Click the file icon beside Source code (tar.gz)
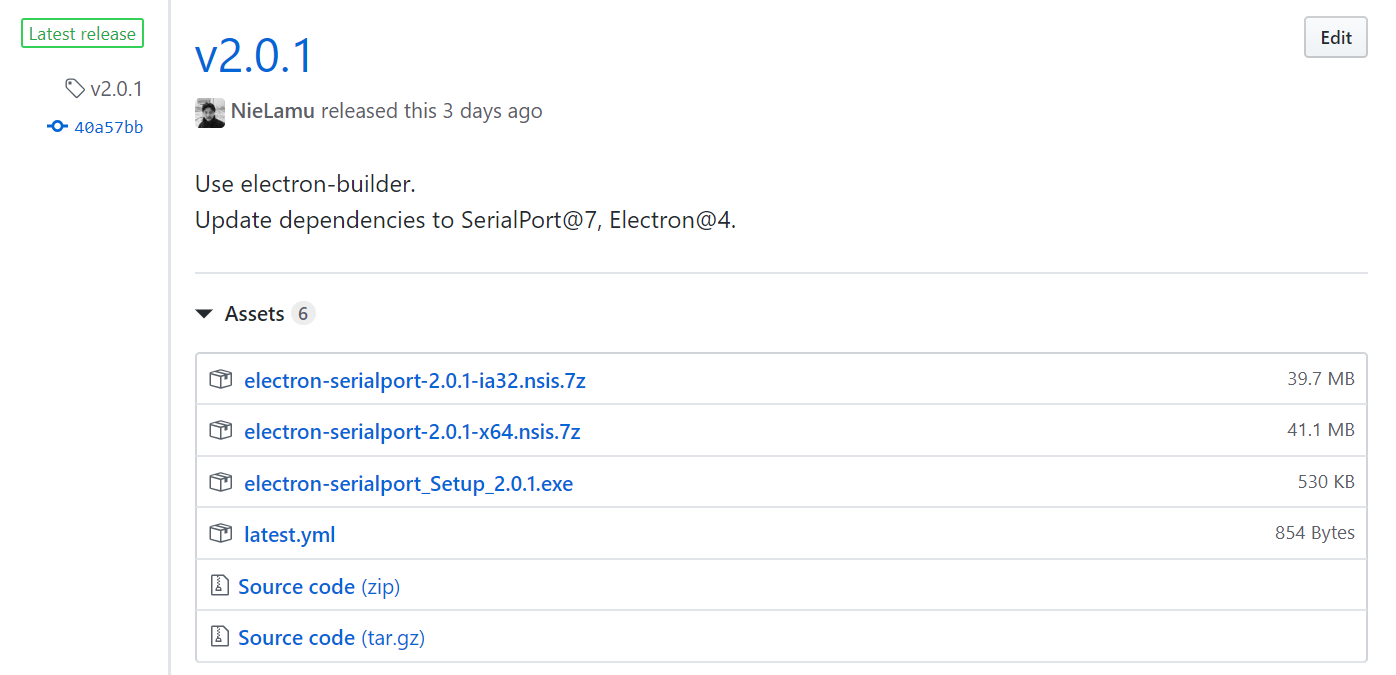Image resolution: width=1396 pixels, height=675 pixels. [219, 636]
